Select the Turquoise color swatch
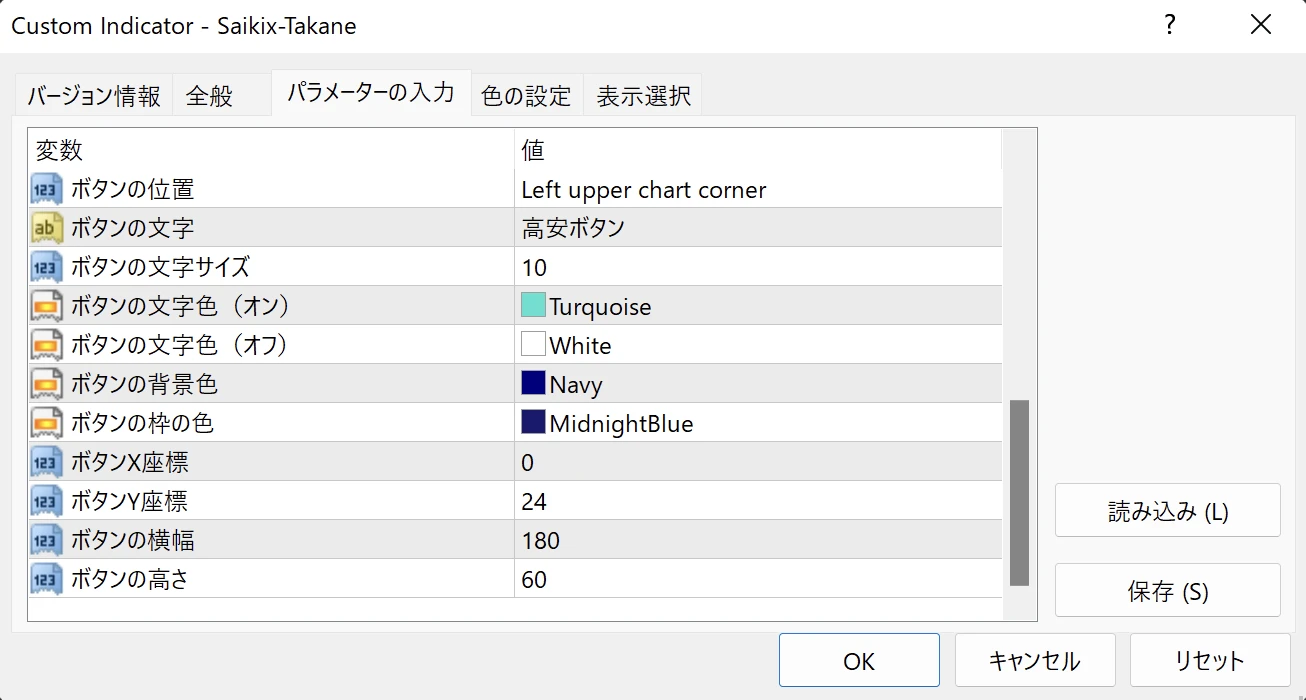 click(533, 306)
